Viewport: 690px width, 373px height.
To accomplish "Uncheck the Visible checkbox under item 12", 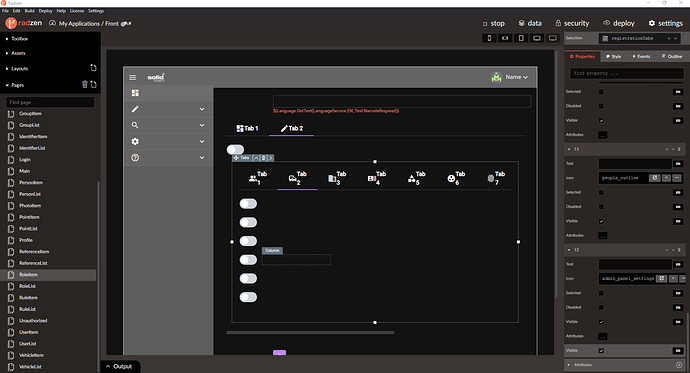I will 601,322.
